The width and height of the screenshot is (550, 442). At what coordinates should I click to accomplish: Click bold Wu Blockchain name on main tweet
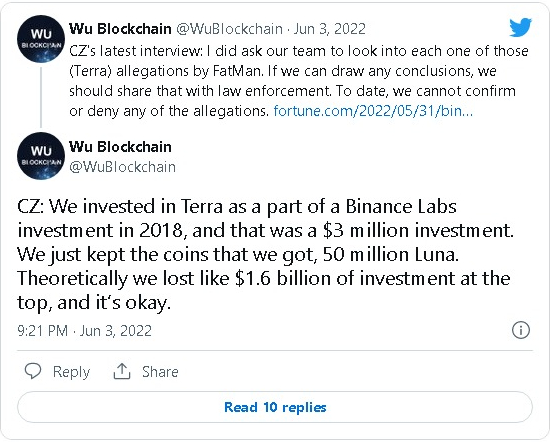click(x=120, y=147)
